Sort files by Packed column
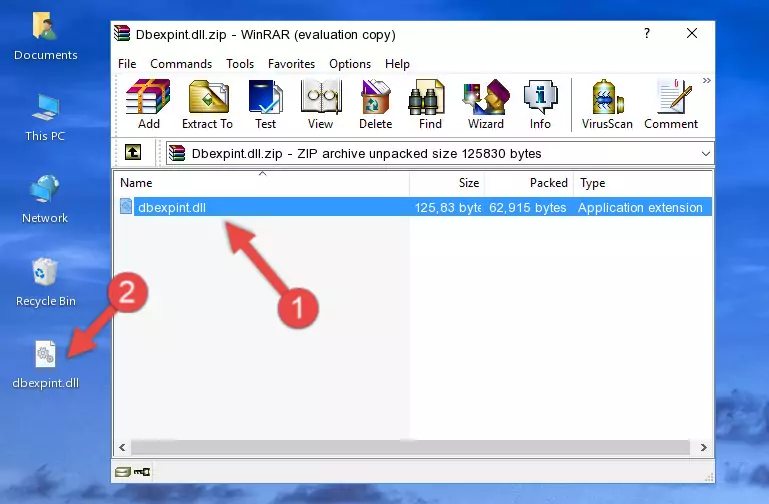 coord(529,183)
